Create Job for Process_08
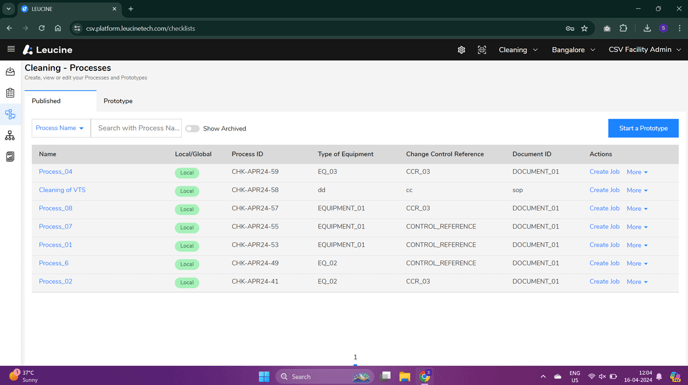The width and height of the screenshot is (688, 385). (604, 209)
